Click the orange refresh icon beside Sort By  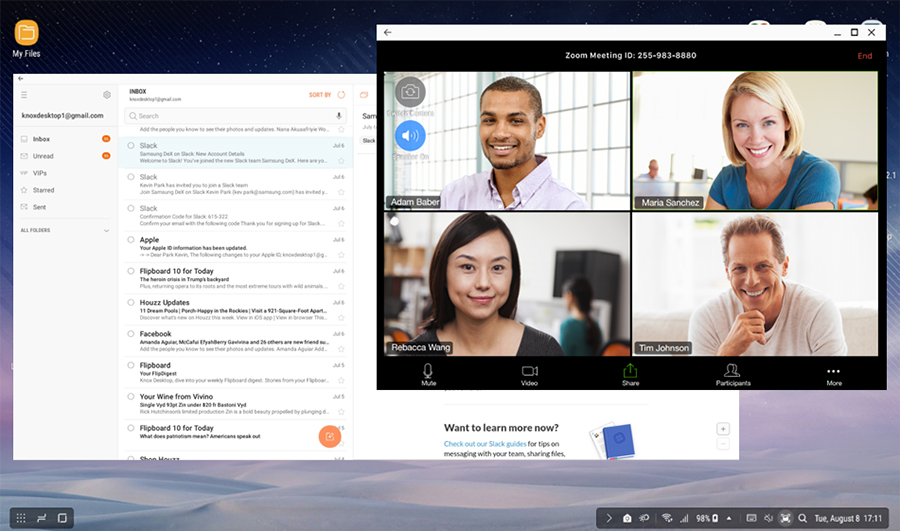[x=341, y=95]
